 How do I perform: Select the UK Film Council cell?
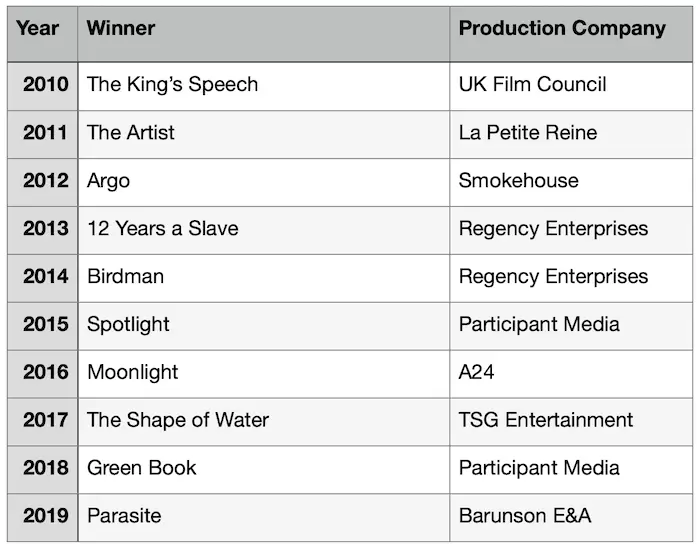pos(571,86)
